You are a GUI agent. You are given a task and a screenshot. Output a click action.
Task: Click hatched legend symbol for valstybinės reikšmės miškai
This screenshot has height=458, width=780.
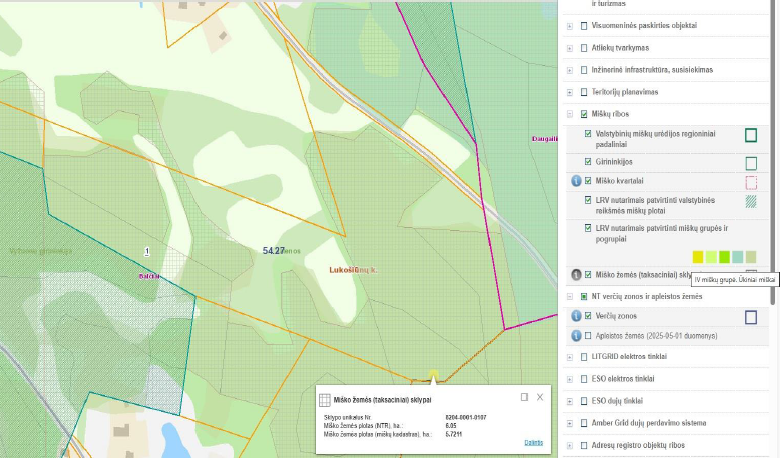[751, 201]
